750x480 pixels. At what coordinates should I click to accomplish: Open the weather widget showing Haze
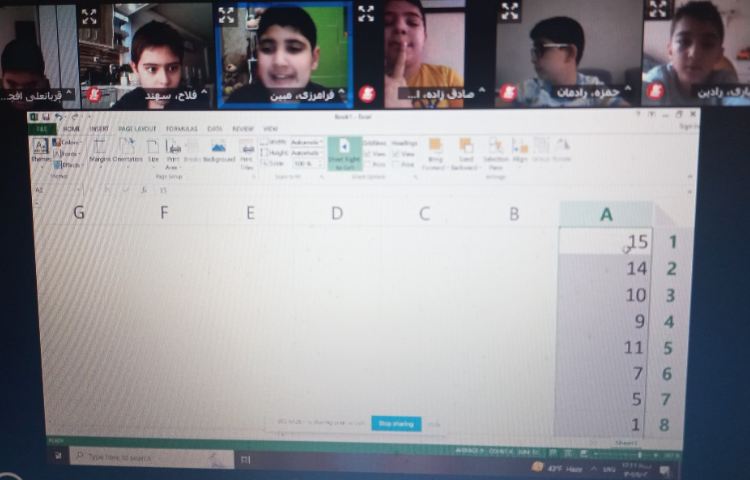[x=557, y=468]
